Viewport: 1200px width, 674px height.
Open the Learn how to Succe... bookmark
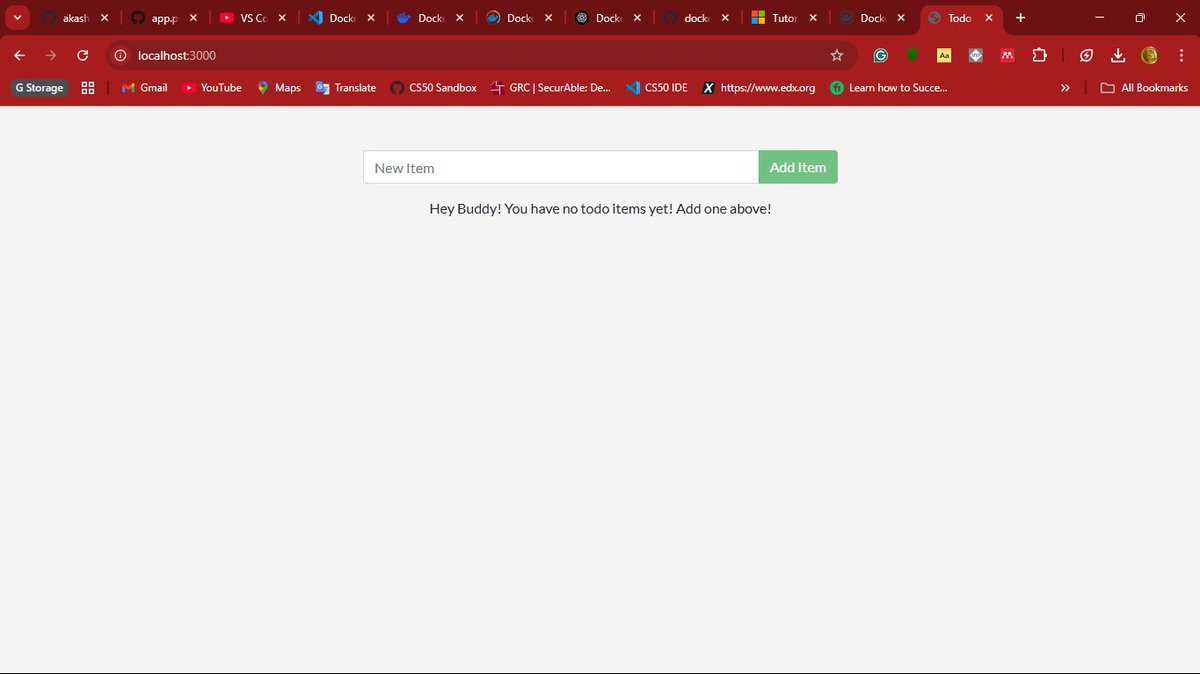click(x=889, y=88)
